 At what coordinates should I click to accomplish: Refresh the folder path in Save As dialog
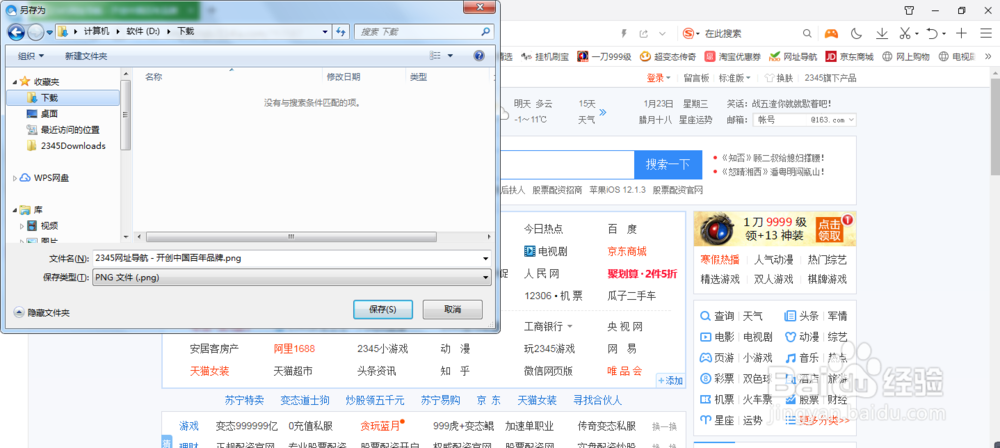tap(341, 31)
